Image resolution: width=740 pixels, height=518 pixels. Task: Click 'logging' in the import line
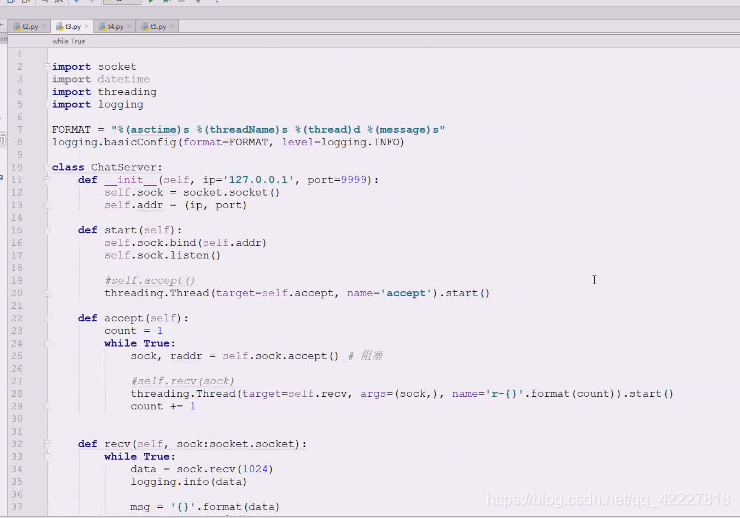[x=120, y=105]
